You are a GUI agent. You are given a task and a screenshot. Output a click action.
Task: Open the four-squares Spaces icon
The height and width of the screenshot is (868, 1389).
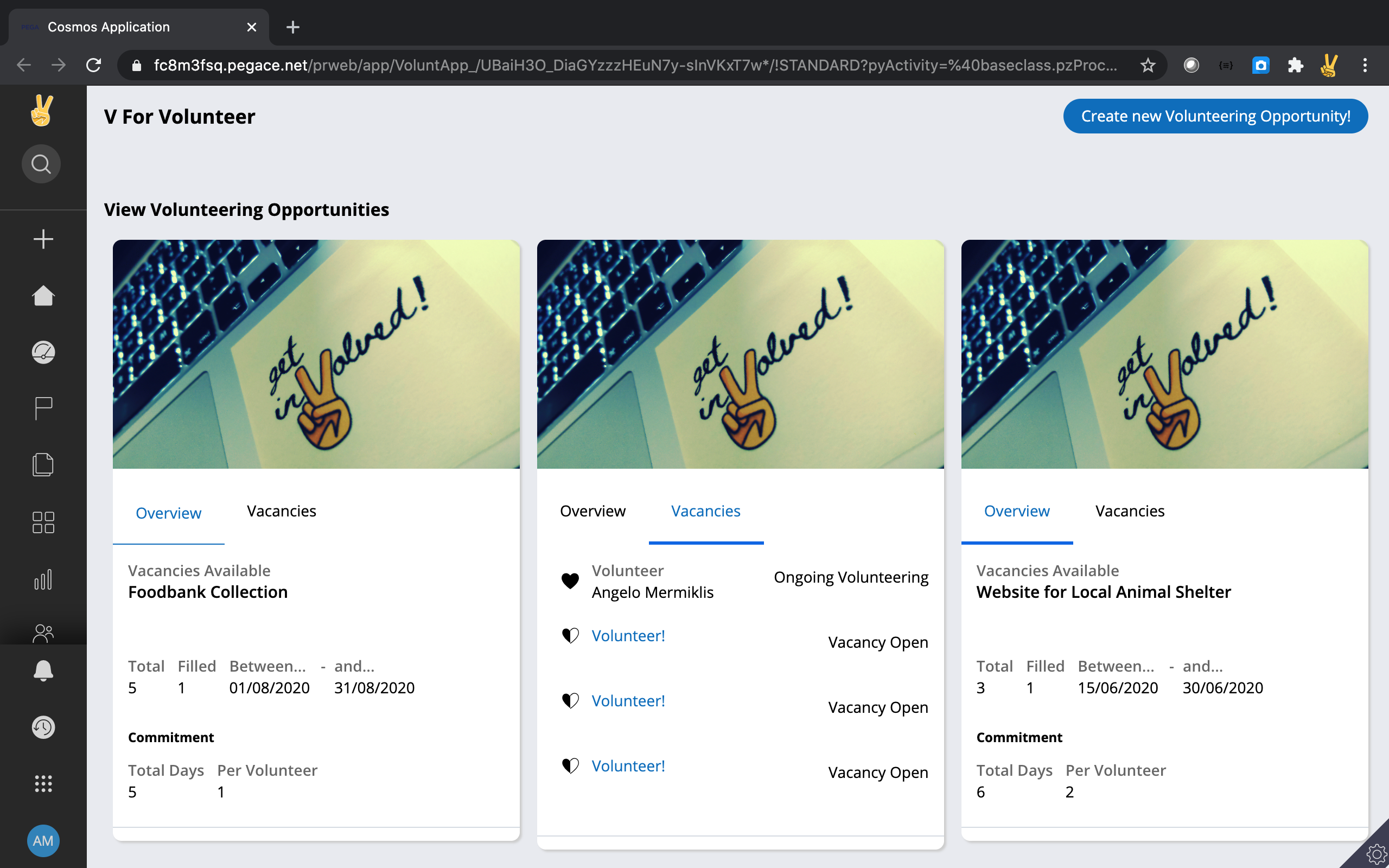[43, 522]
